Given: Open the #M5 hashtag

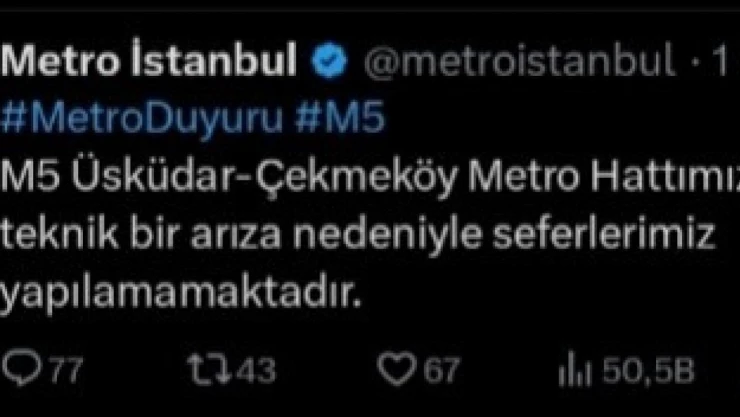Looking at the screenshot, I should 340,118.
